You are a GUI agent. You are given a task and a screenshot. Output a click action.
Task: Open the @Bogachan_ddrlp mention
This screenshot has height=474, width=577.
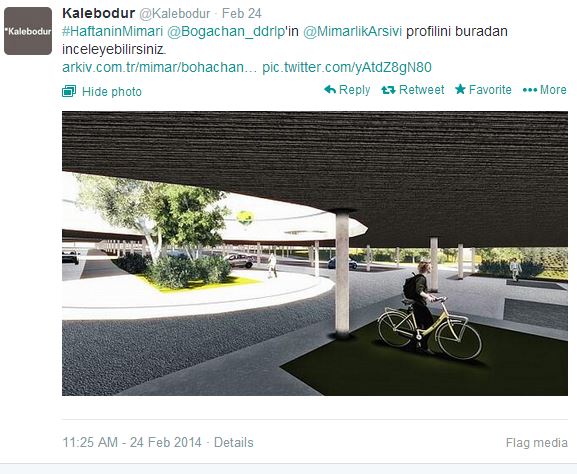(x=226, y=32)
